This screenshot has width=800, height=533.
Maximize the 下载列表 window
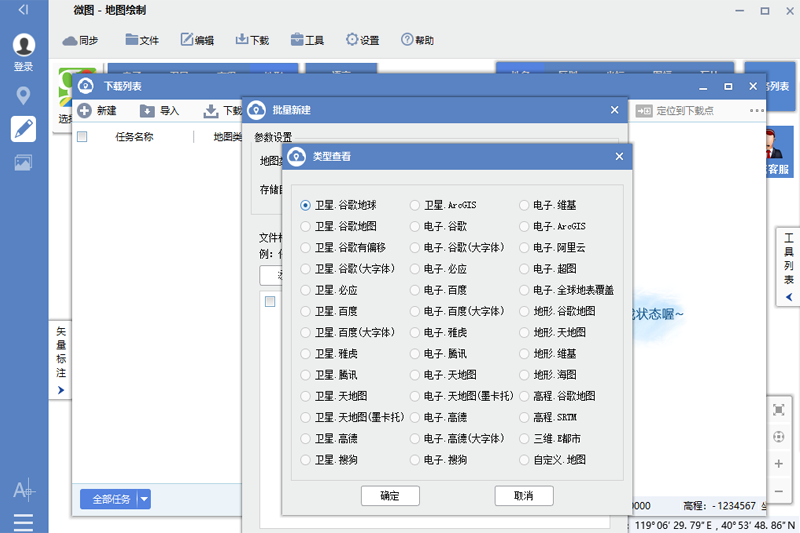728,86
